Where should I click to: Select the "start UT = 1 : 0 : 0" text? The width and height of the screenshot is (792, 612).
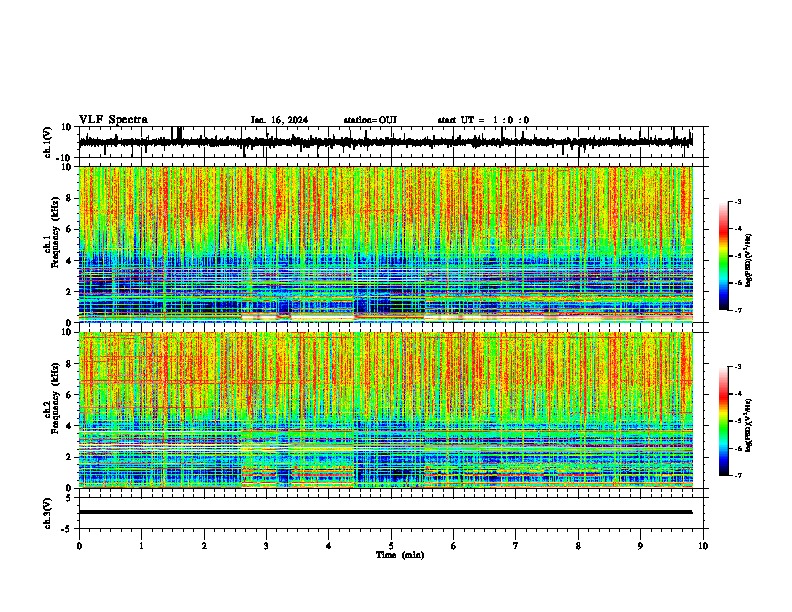pyautogui.click(x=483, y=120)
